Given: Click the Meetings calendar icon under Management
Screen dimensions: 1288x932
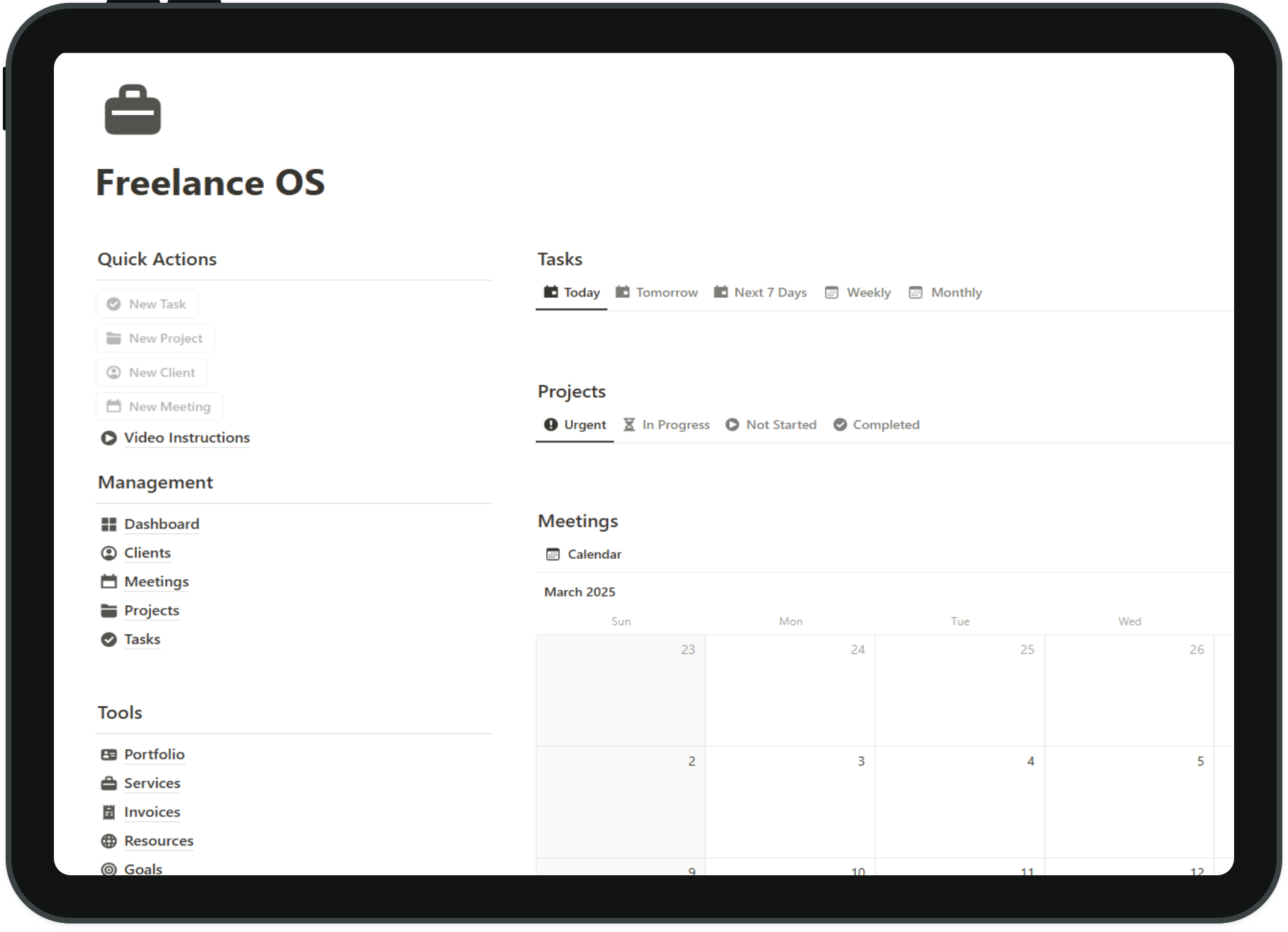Looking at the screenshot, I should click(109, 582).
